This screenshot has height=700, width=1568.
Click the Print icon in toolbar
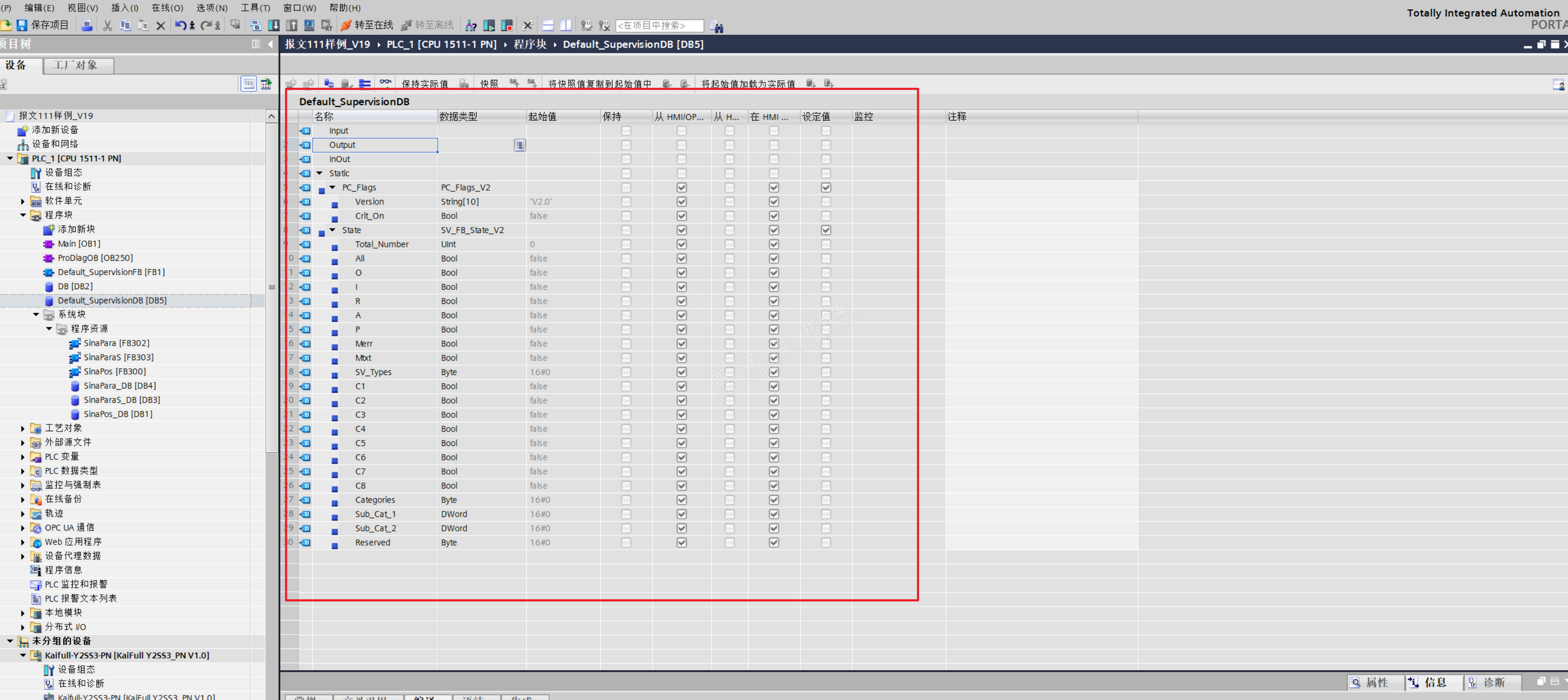(x=87, y=26)
